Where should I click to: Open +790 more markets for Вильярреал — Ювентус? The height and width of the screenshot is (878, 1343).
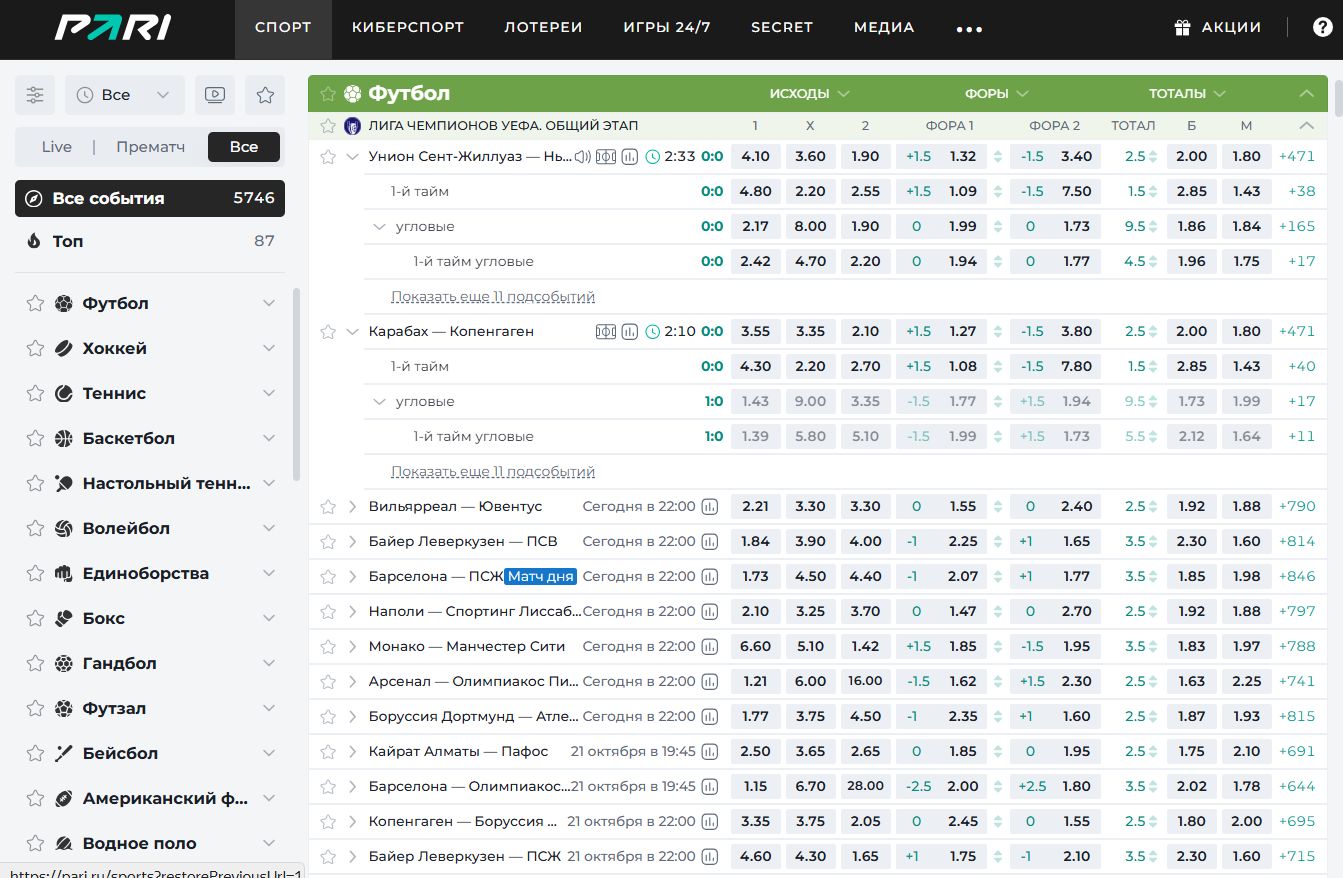pos(1297,507)
